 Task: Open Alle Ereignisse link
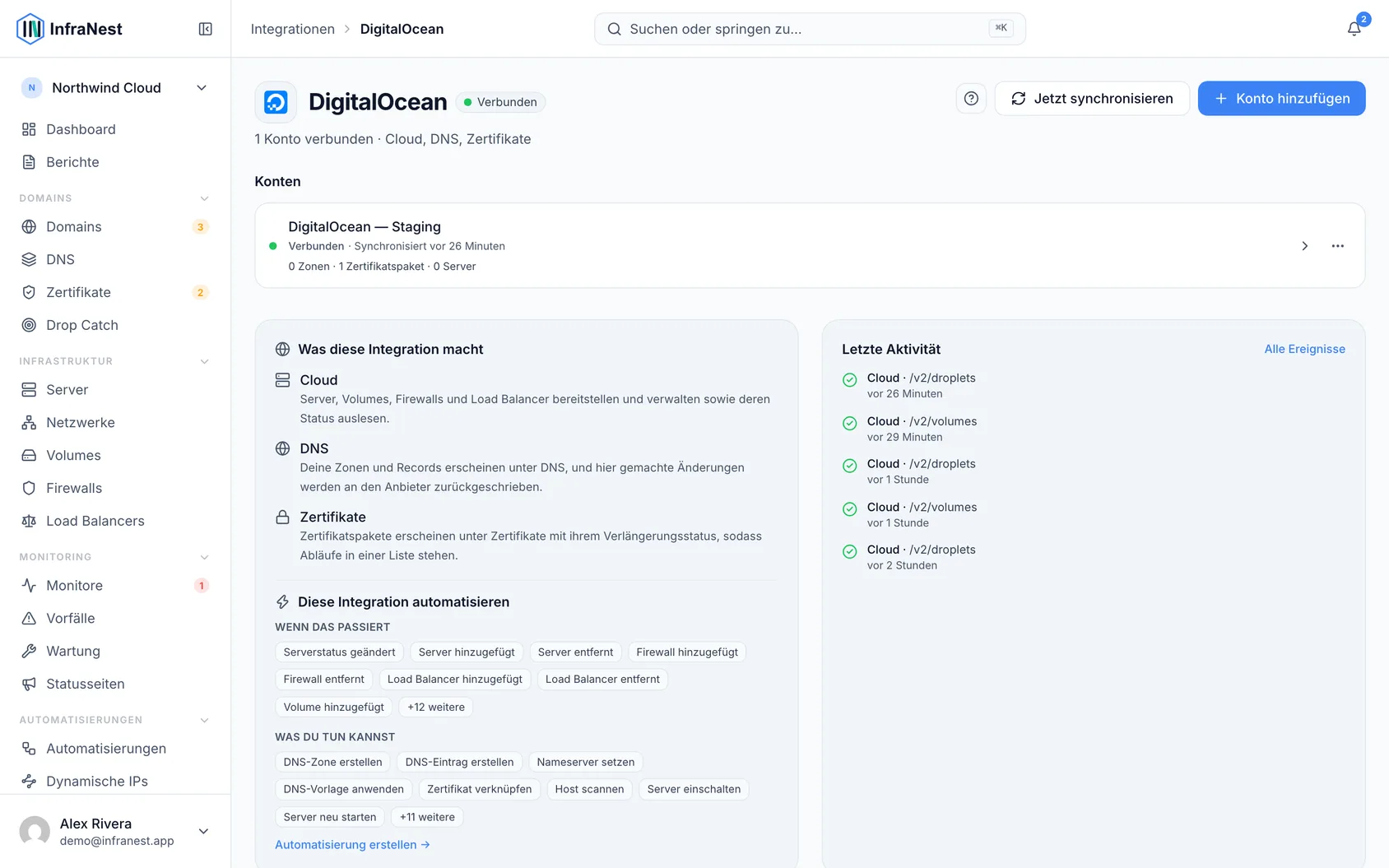click(1304, 349)
